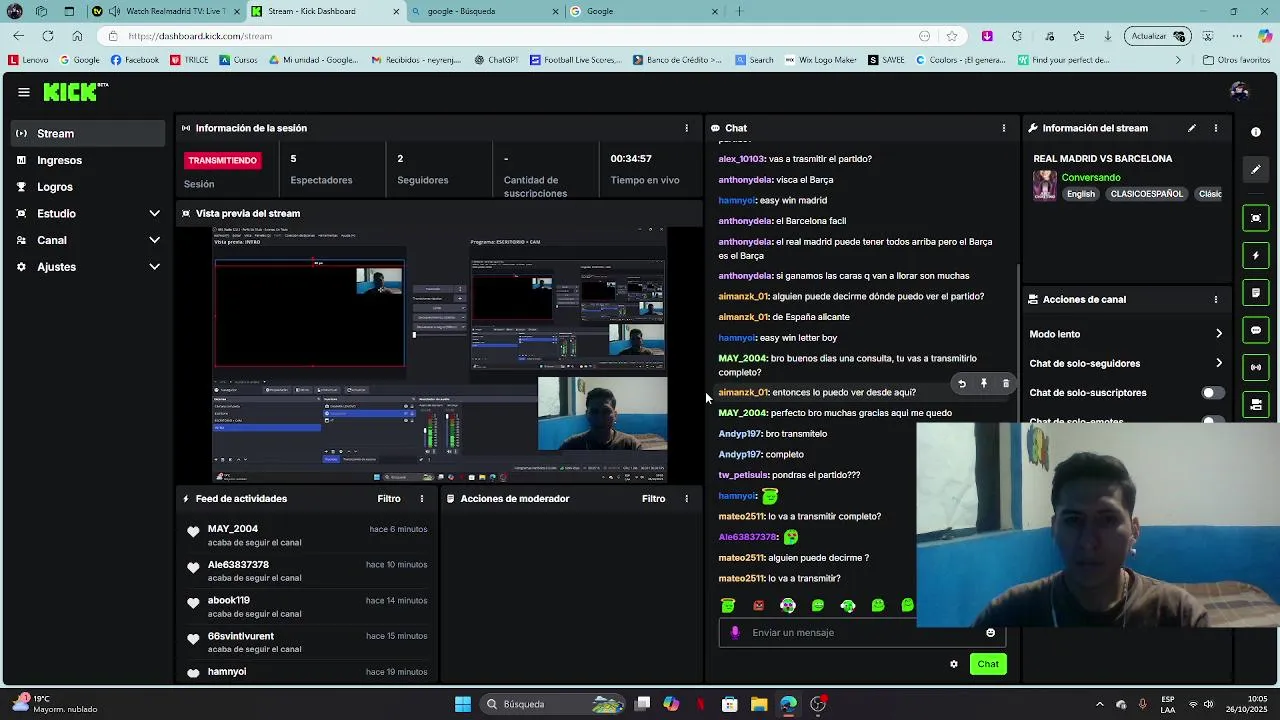1280x720 pixels.
Task: Open Chat panel three-dot menu
Action: tap(1004, 128)
